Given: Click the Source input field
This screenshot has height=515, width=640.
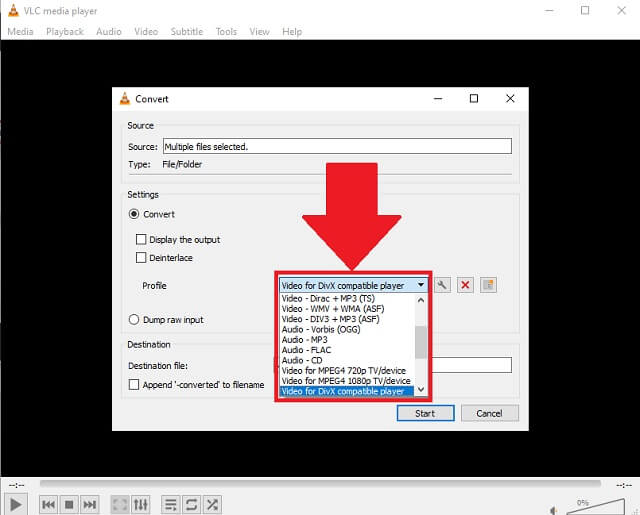Looking at the screenshot, I should (x=337, y=146).
